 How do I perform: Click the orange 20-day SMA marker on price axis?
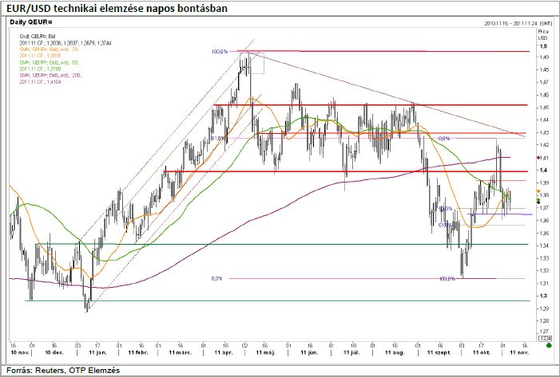pos(539,191)
